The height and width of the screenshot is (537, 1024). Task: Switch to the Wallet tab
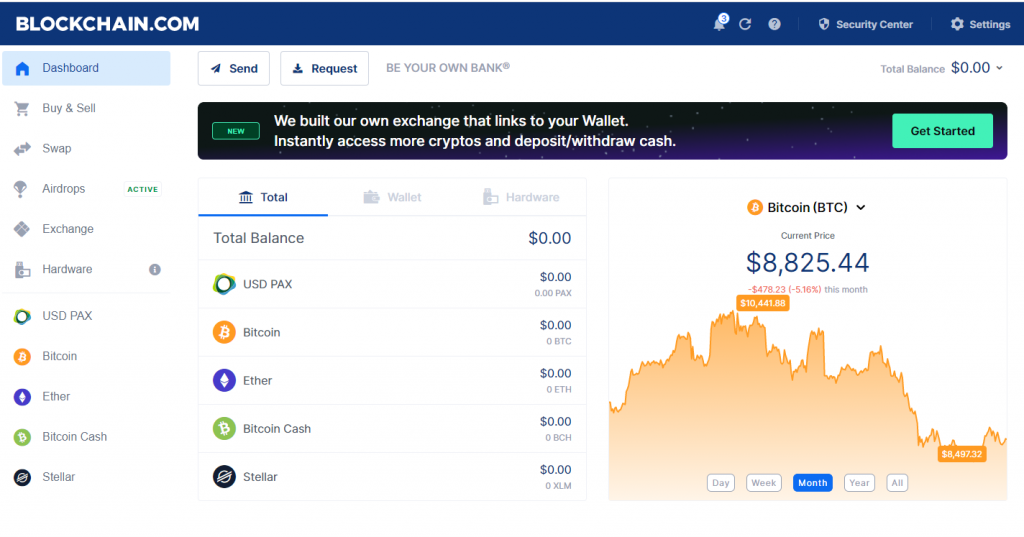[392, 197]
